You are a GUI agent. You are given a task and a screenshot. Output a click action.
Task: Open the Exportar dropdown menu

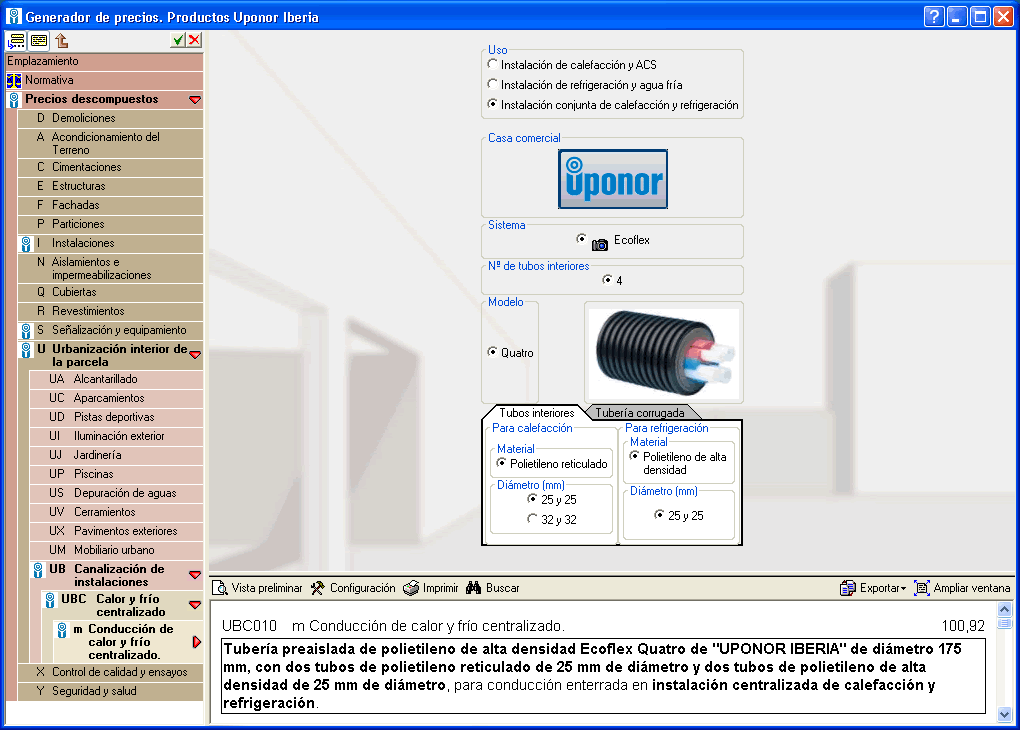[x=873, y=588]
